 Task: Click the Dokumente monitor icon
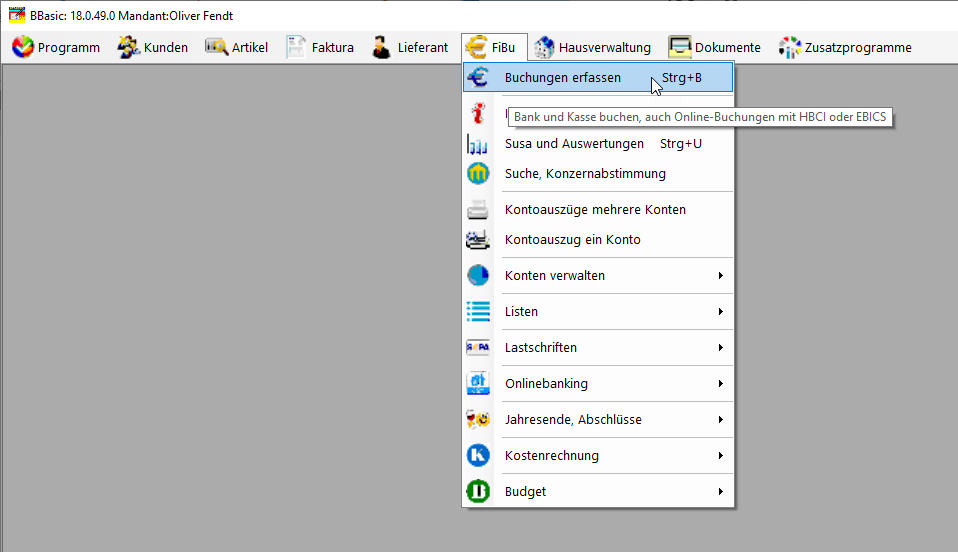click(679, 47)
